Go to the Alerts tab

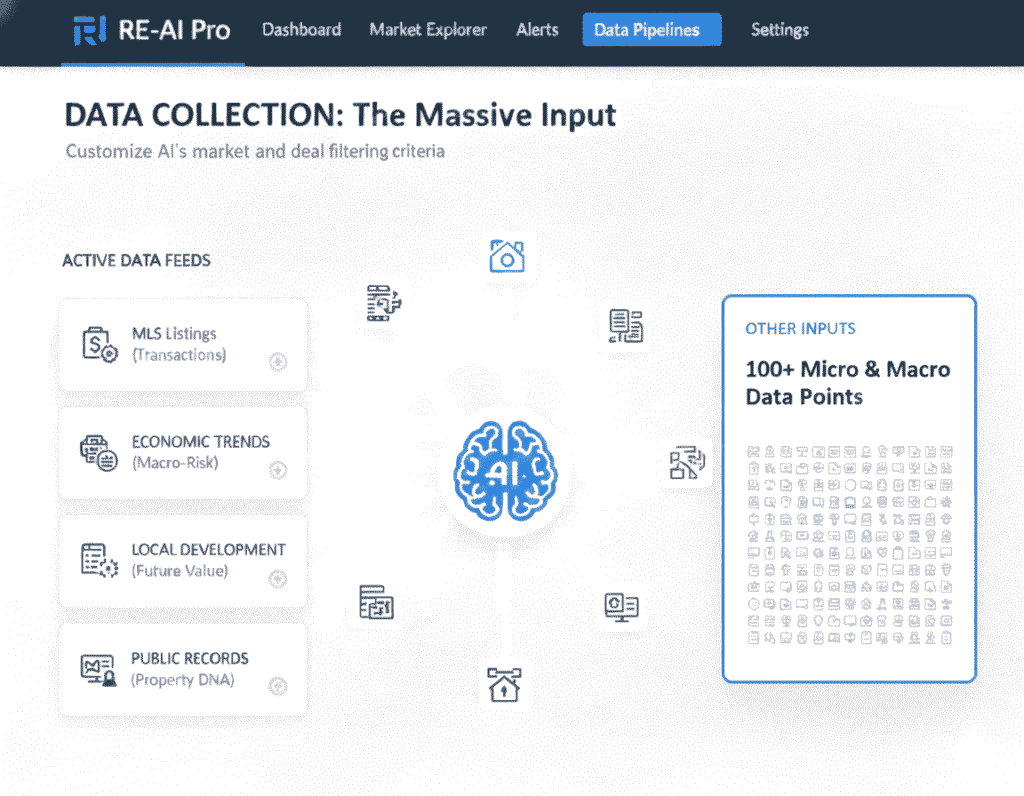[537, 30]
